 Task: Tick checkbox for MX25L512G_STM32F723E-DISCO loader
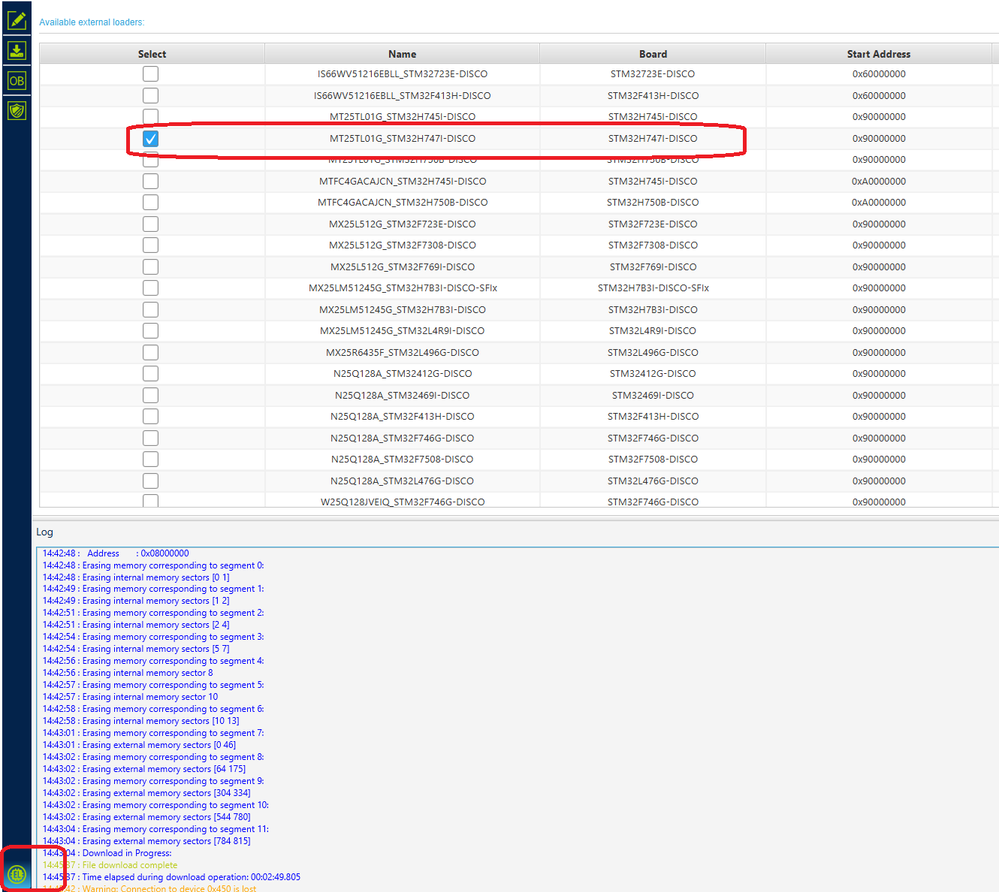(150, 224)
